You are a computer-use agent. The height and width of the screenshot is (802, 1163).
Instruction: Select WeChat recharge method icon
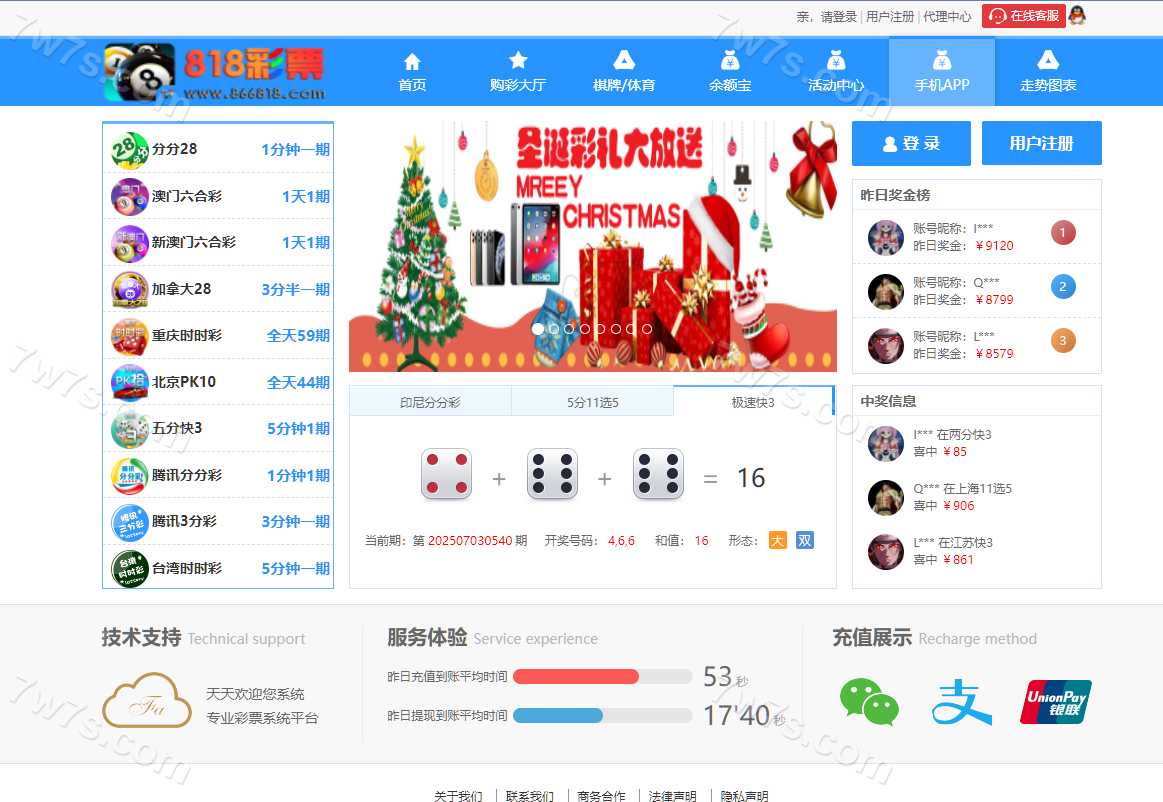(868, 702)
